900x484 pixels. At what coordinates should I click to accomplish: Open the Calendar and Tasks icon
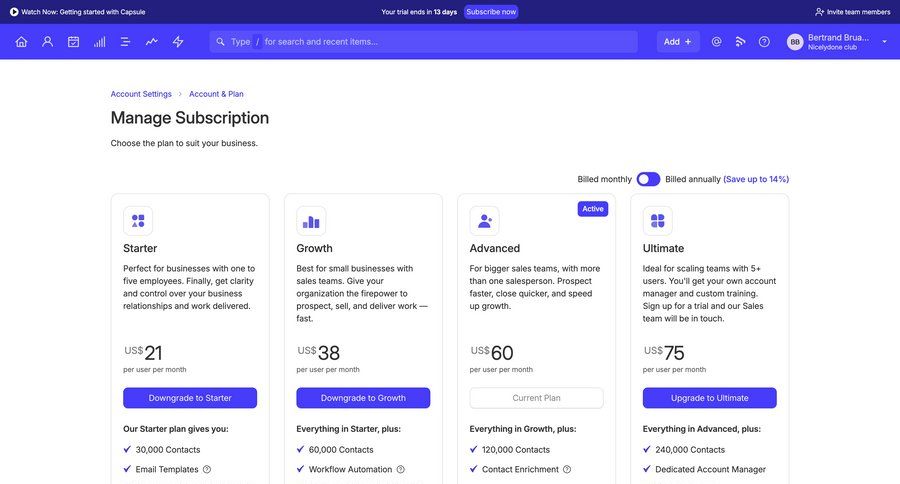pyautogui.click(x=73, y=42)
